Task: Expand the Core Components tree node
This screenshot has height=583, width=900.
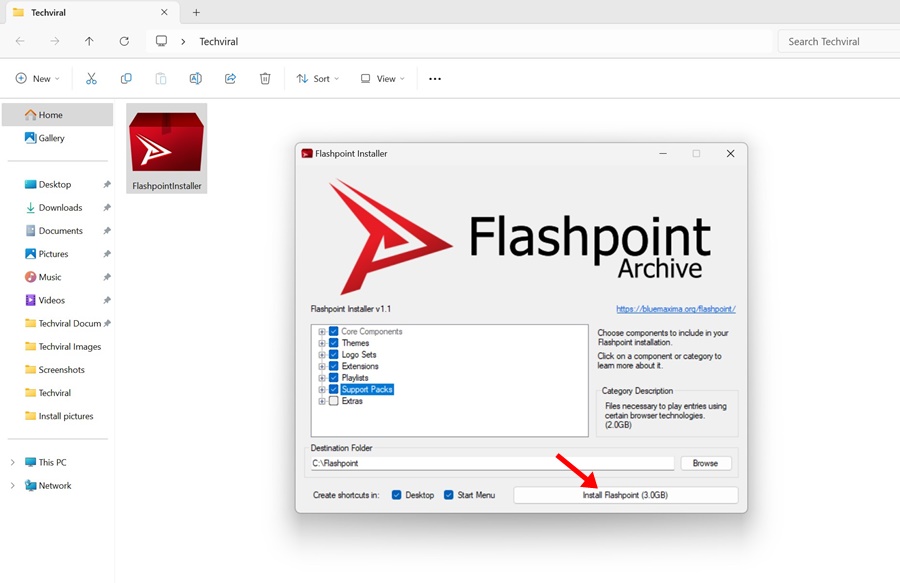Action: [322, 332]
